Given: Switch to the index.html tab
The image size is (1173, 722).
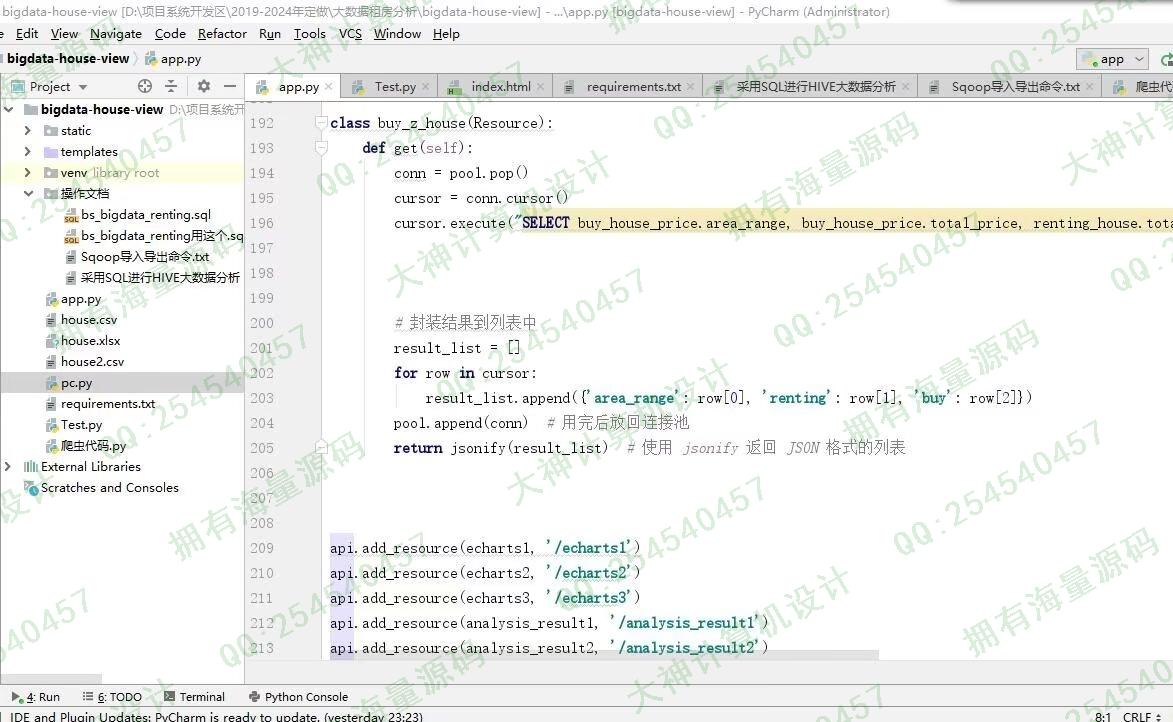Looking at the screenshot, I should pyautogui.click(x=494, y=87).
